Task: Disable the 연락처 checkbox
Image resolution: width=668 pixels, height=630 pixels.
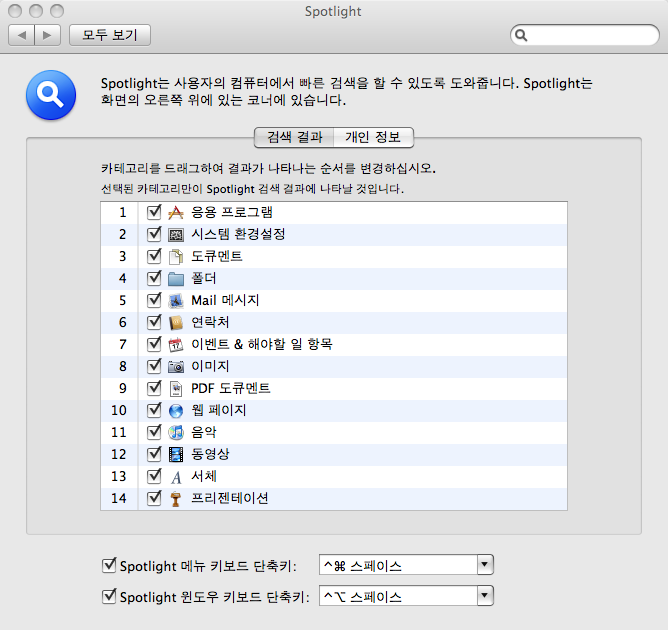Action: [x=154, y=322]
